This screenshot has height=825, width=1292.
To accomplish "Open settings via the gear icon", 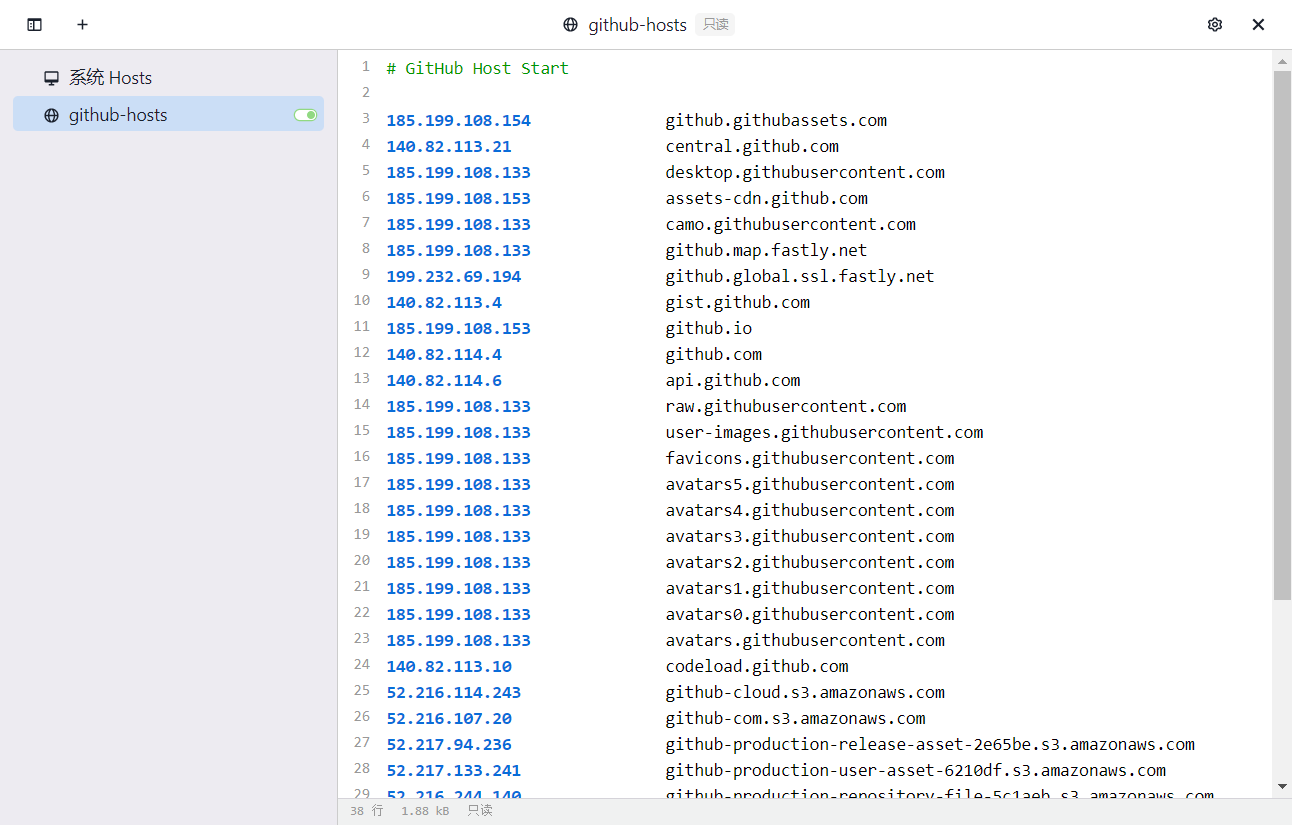I will [x=1215, y=25].
